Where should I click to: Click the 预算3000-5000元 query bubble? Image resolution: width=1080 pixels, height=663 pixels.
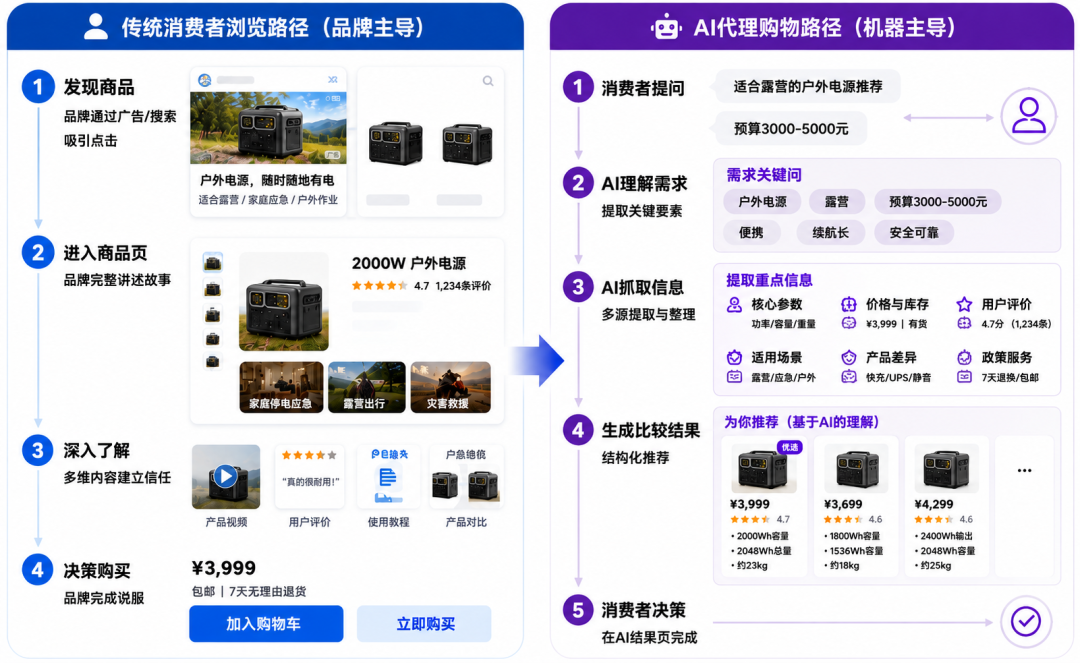[791, 129]
